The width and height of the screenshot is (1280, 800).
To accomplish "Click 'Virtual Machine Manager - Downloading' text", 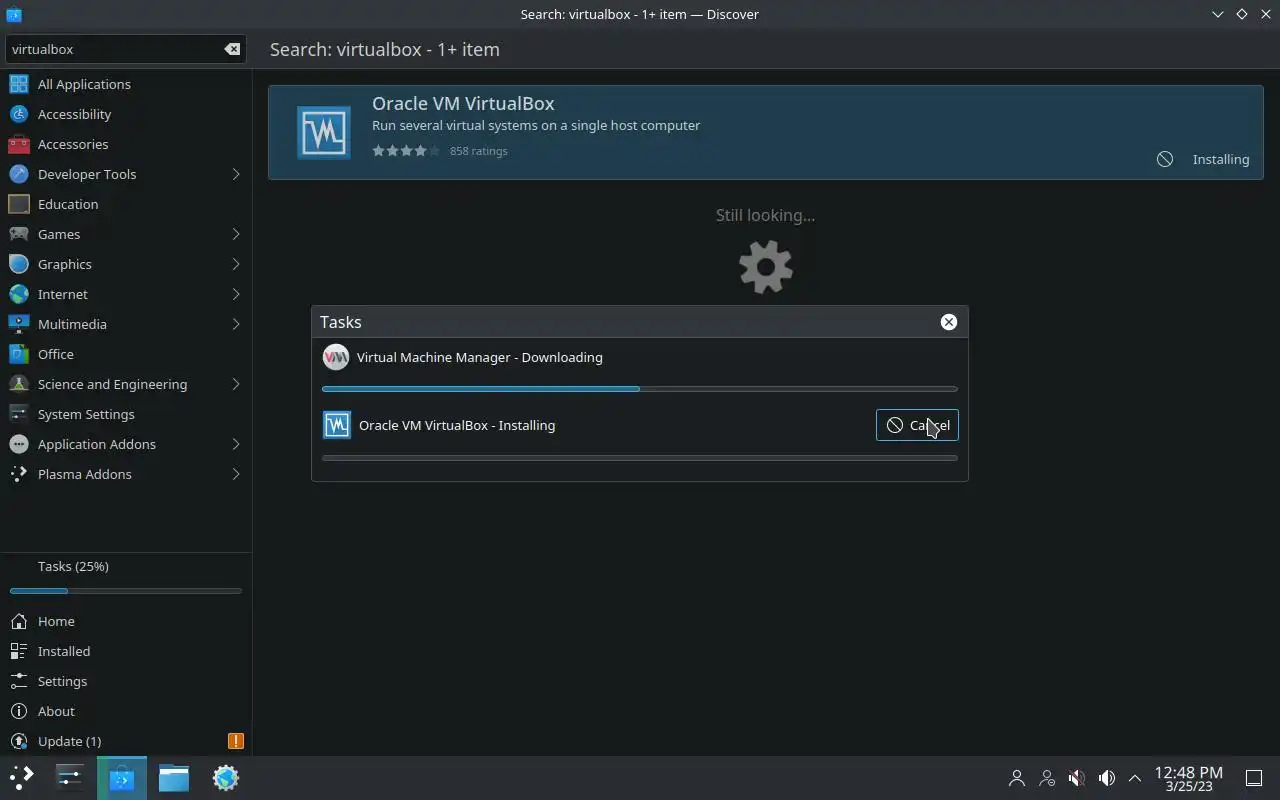I will point(480,357).
